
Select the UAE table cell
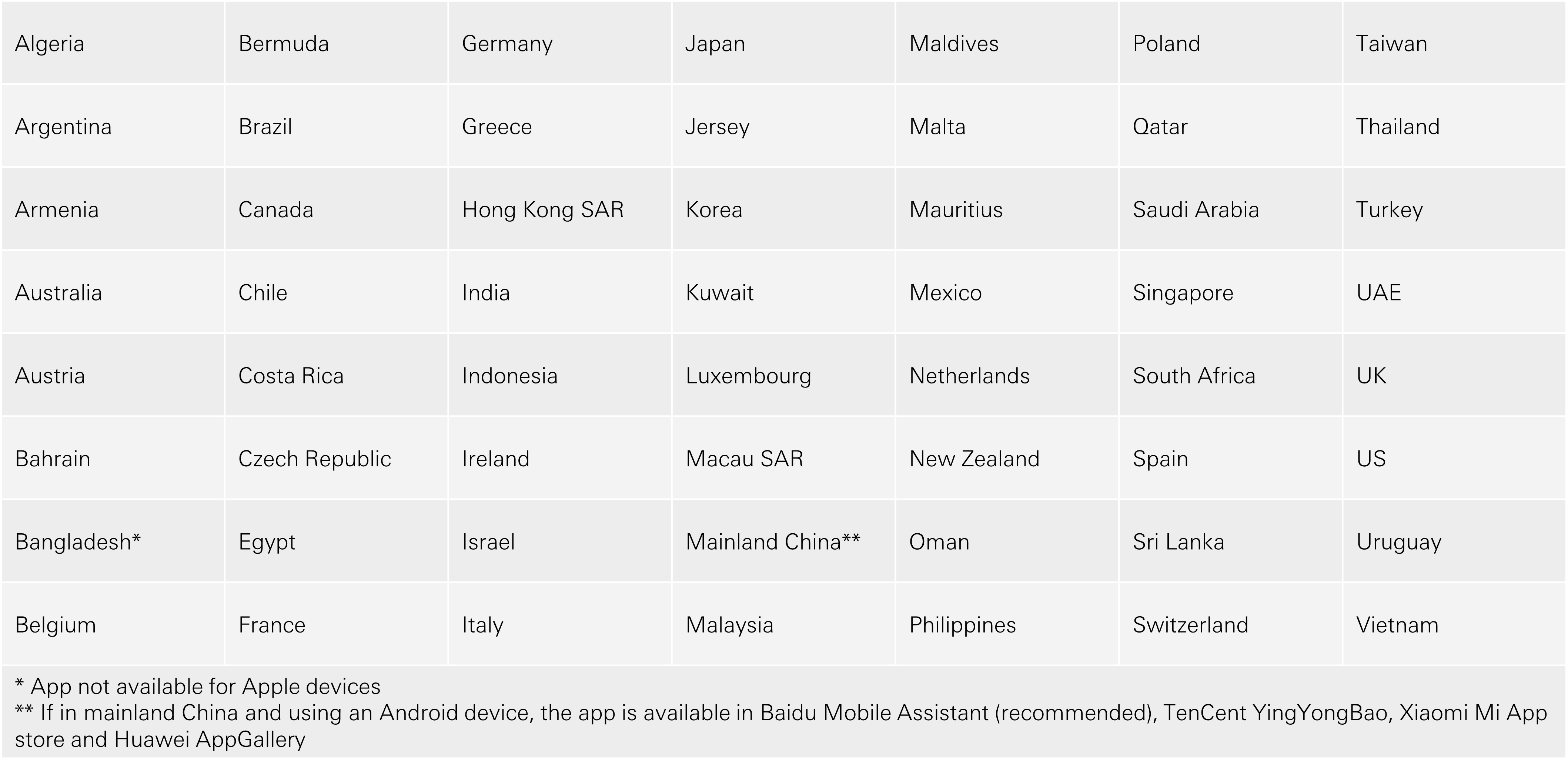tap(1454, 292)
